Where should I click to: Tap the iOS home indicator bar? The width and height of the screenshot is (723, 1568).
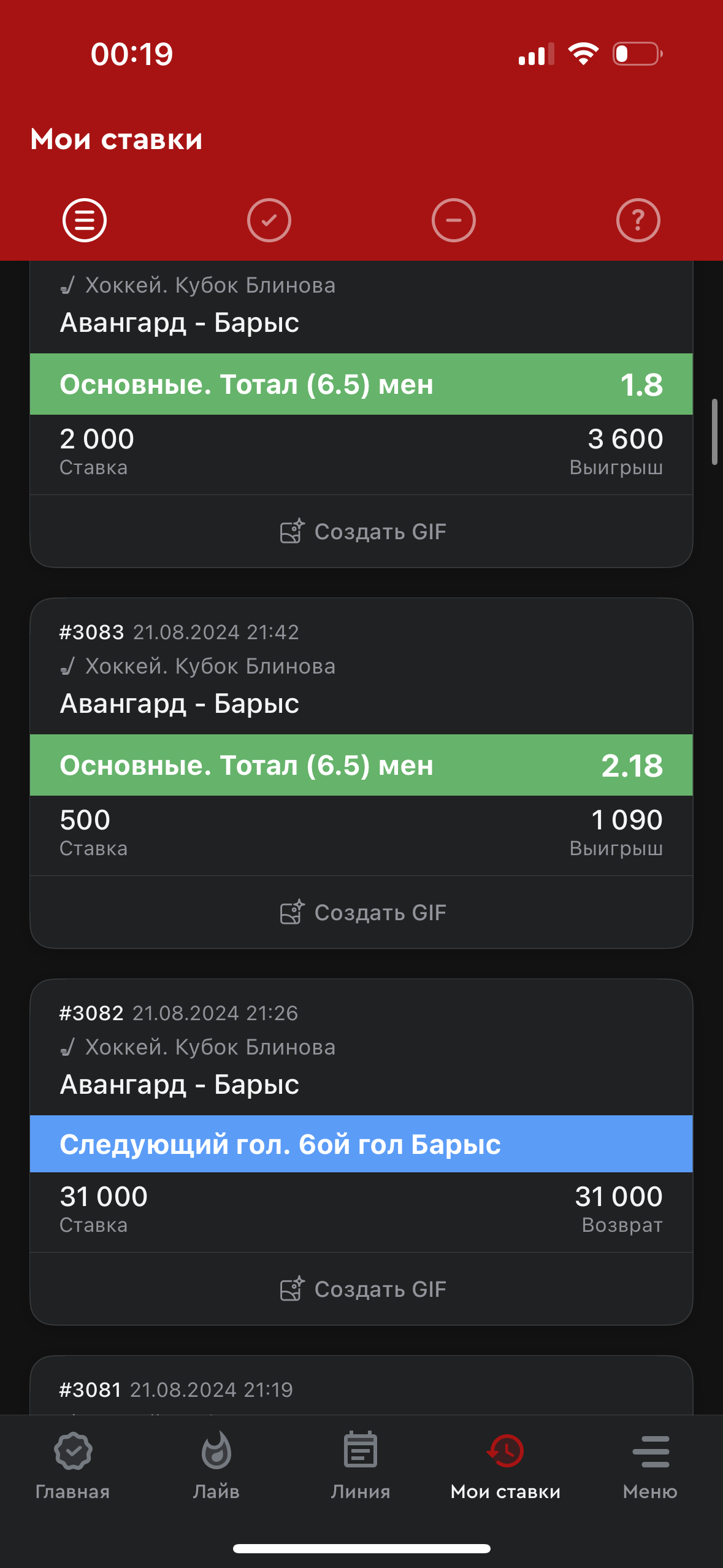(x=362, y=1548)
